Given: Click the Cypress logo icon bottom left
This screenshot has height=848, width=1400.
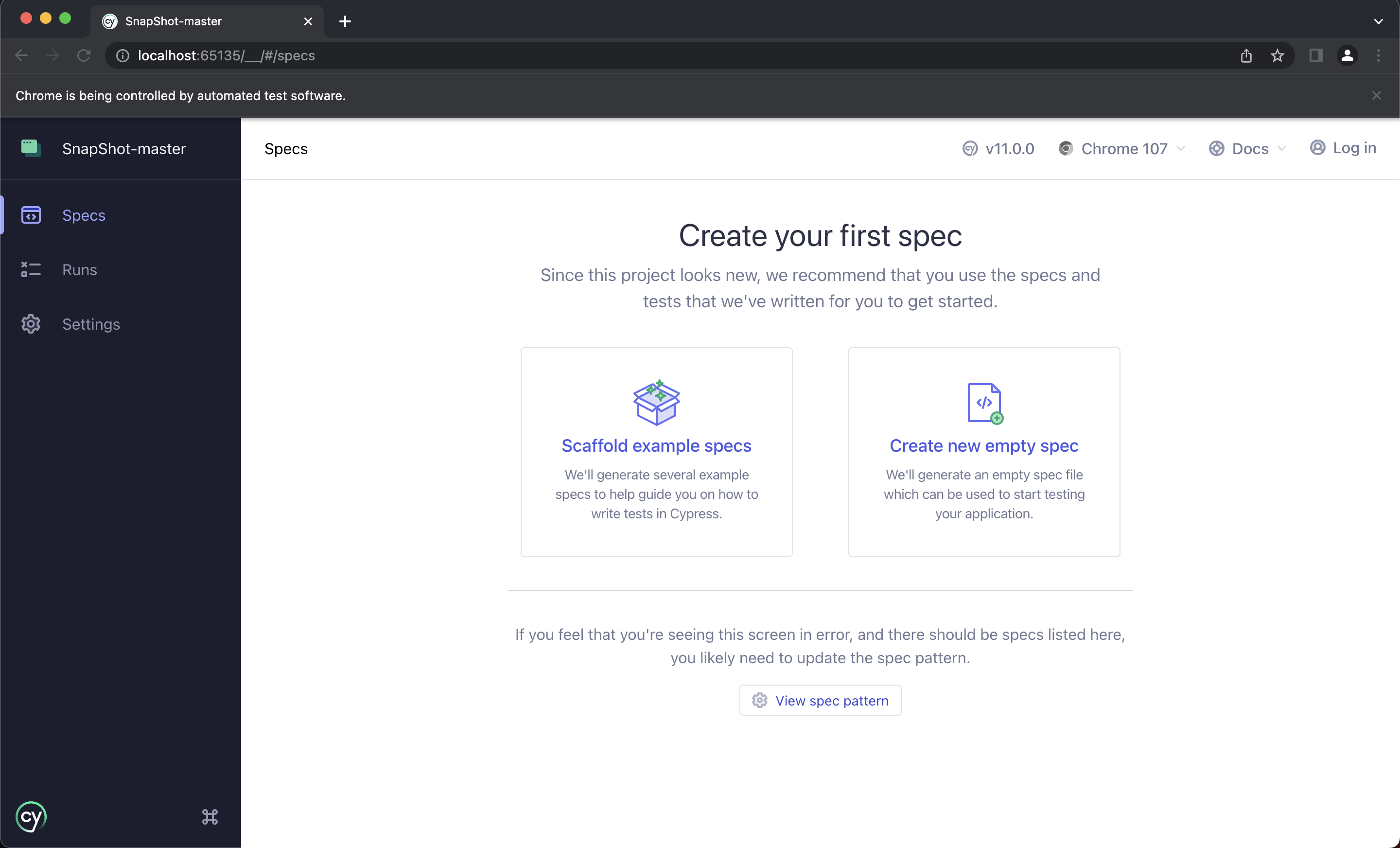Looking at the screenshot, I should (31, 816).
